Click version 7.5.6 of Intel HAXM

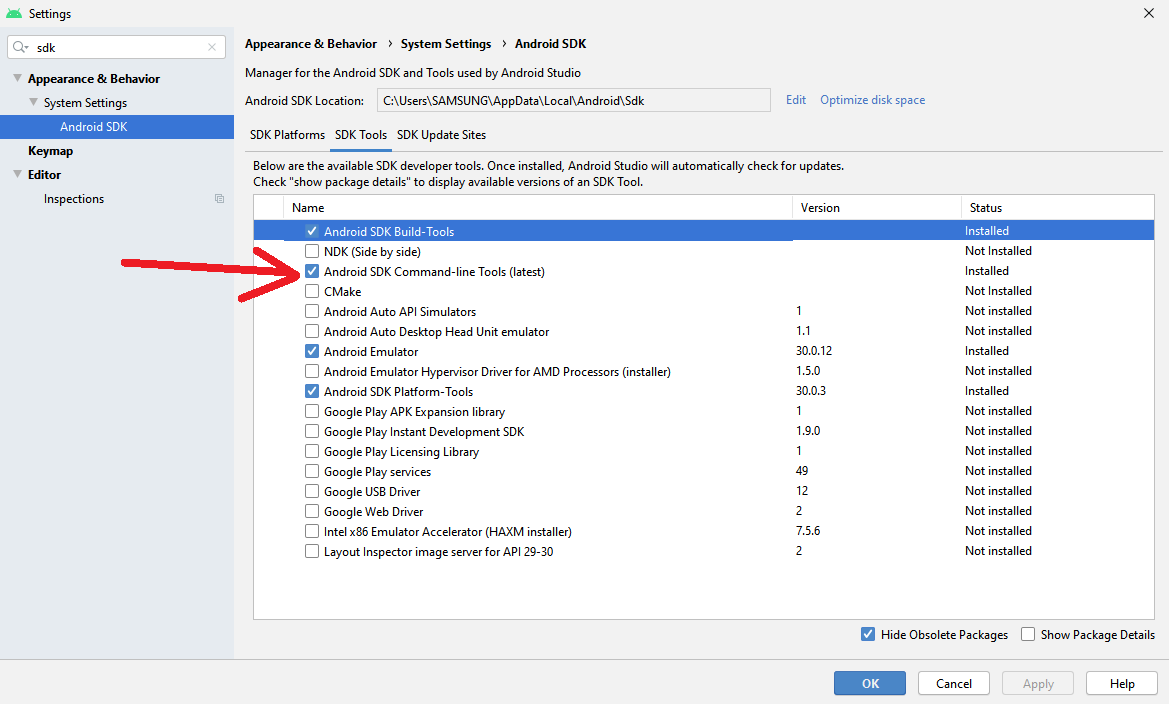(807, 531)
